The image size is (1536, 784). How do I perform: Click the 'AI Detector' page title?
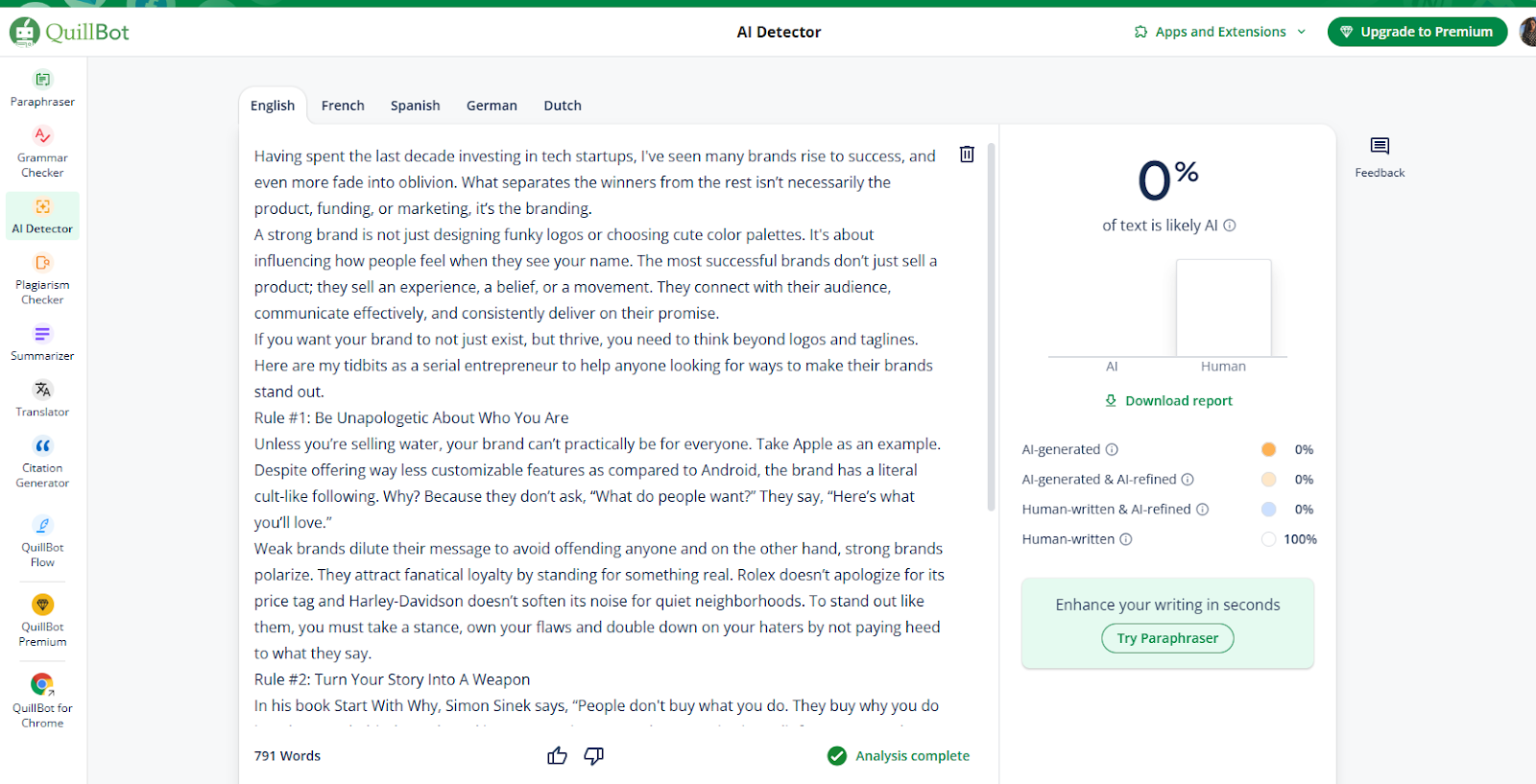[779, 32]
